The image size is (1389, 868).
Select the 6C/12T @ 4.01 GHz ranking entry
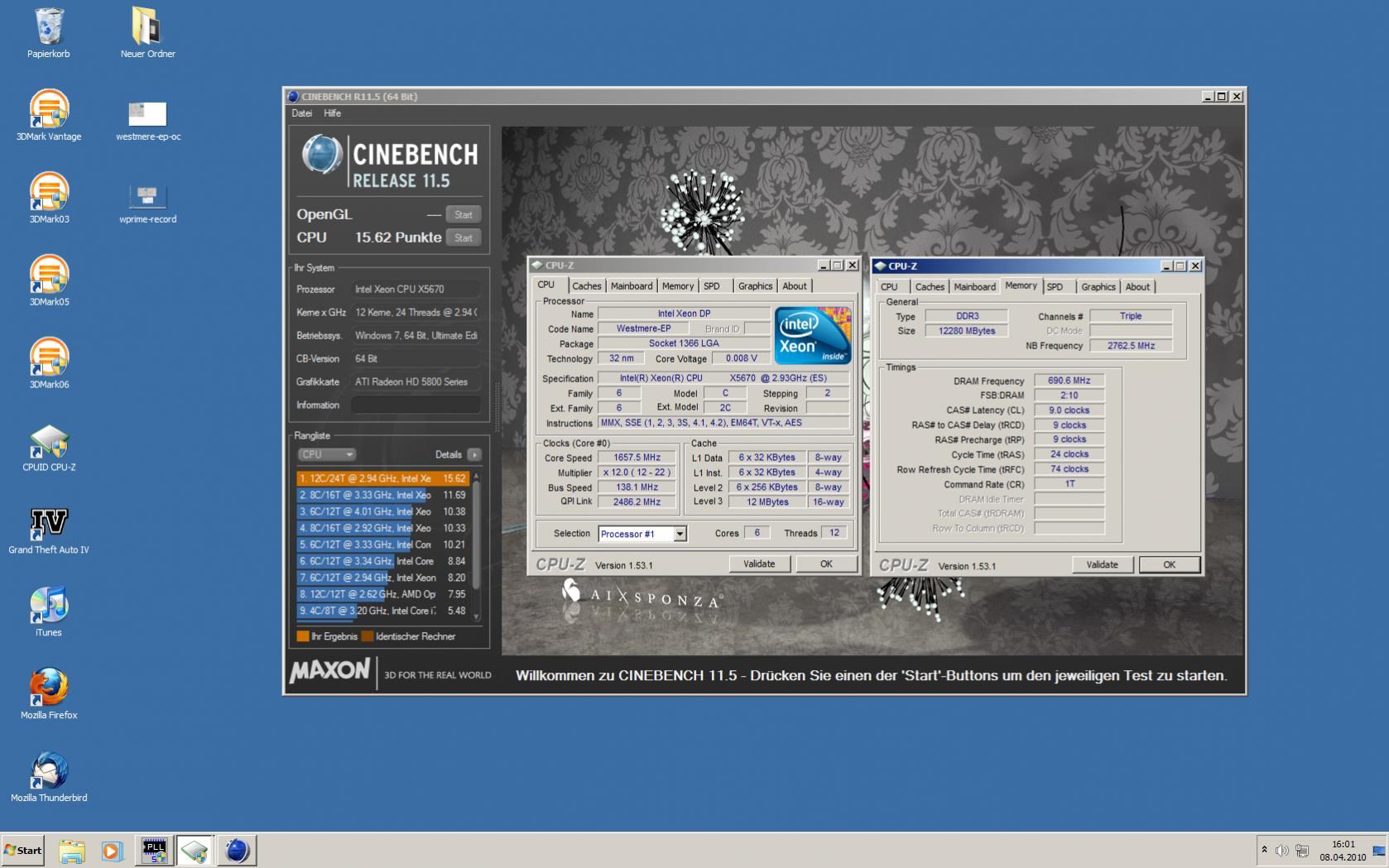[x=383, y=511]
